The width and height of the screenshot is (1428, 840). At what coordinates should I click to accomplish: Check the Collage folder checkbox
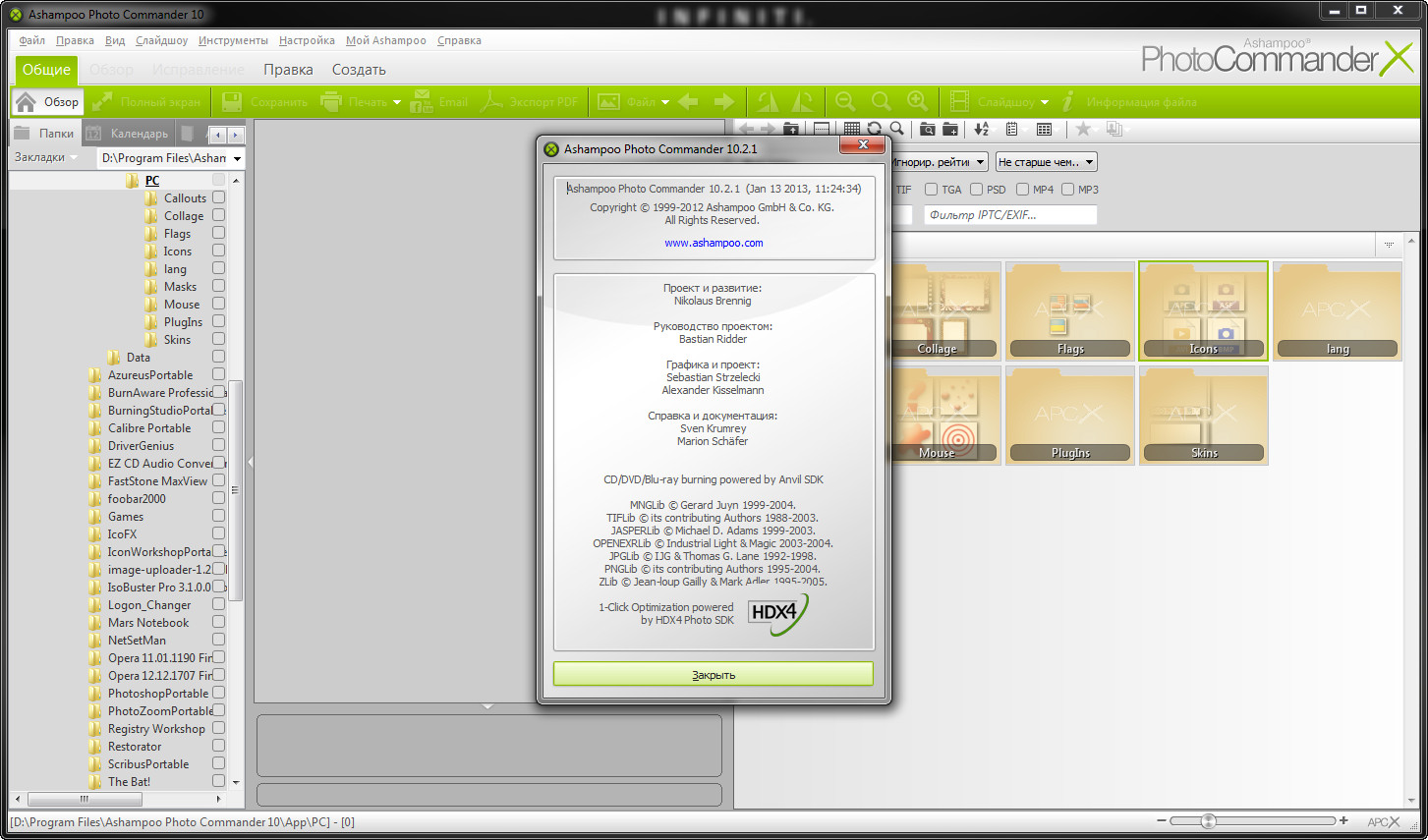[x=218, y=215]
